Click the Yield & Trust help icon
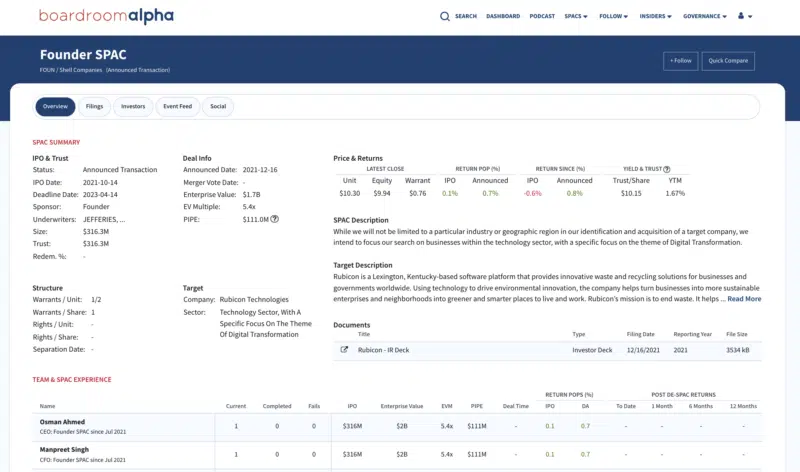 (666, 169)
